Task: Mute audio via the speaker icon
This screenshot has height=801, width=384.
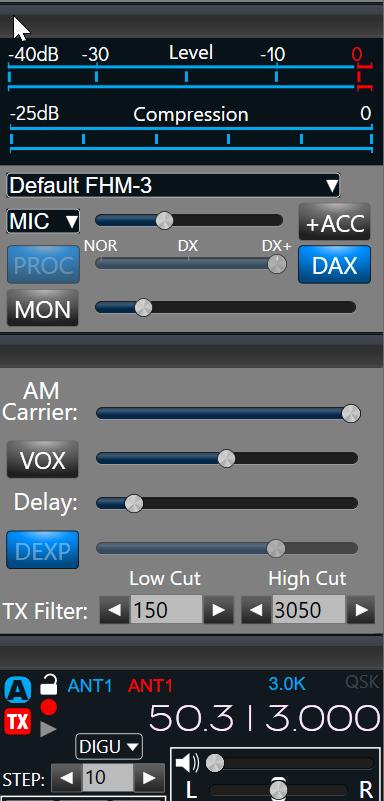Action: point(187,764)
